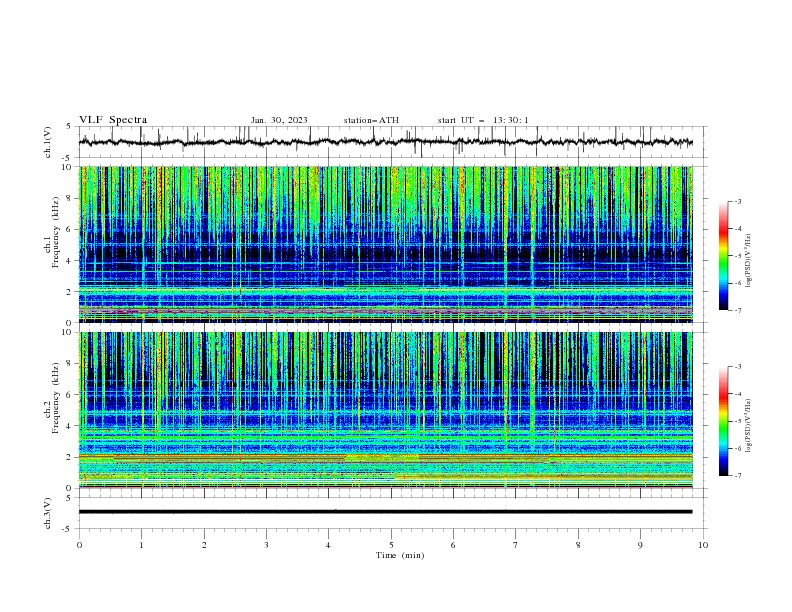The image size is (792, 612).
Task: Click the ch.1 voltage waveform trace
Action: 385,142
